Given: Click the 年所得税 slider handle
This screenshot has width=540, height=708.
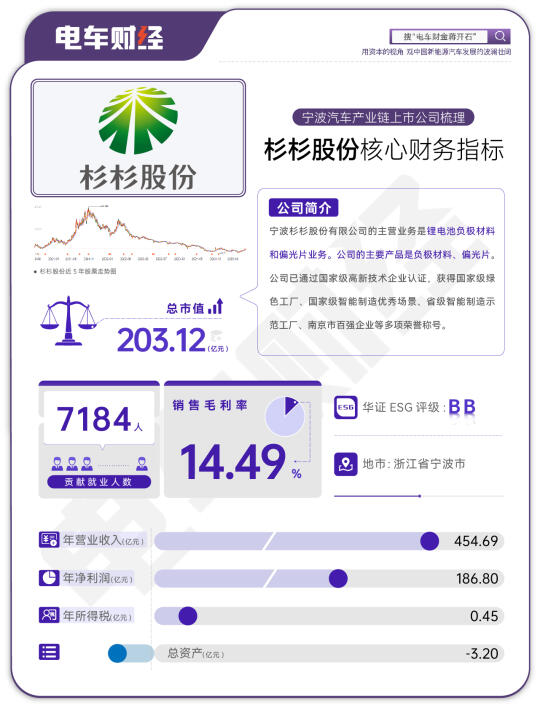Looking at the screenshot, I should (188, 616).
